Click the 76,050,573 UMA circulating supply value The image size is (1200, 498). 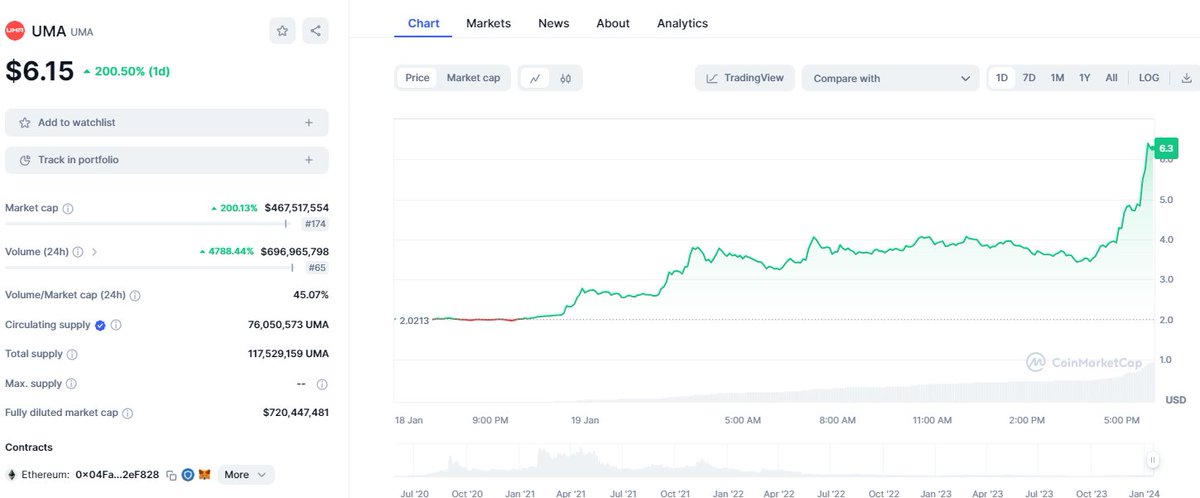click(x=288, y=325)
